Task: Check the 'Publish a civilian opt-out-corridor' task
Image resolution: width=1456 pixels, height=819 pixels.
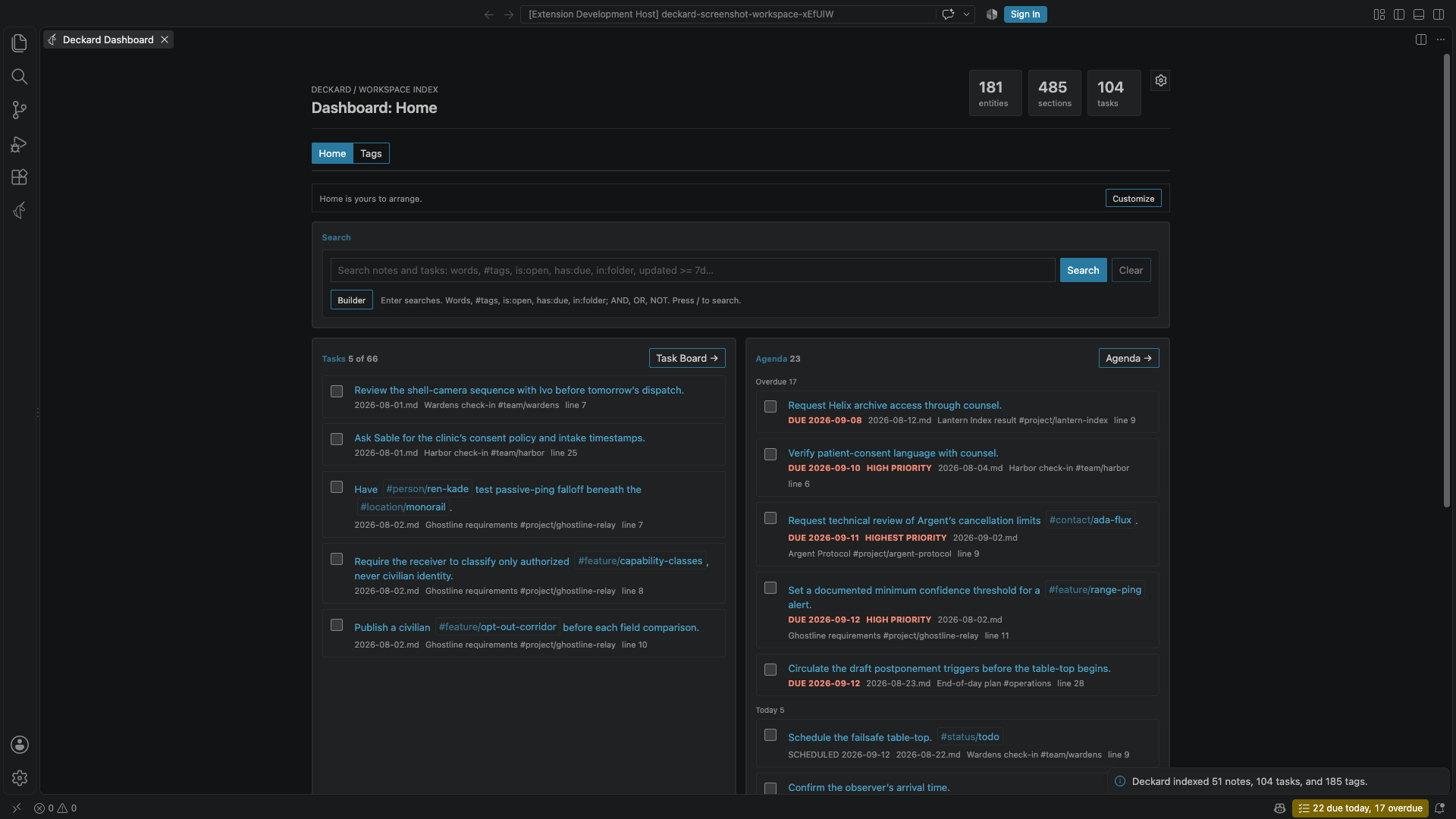Action: (x=337, y=625)
